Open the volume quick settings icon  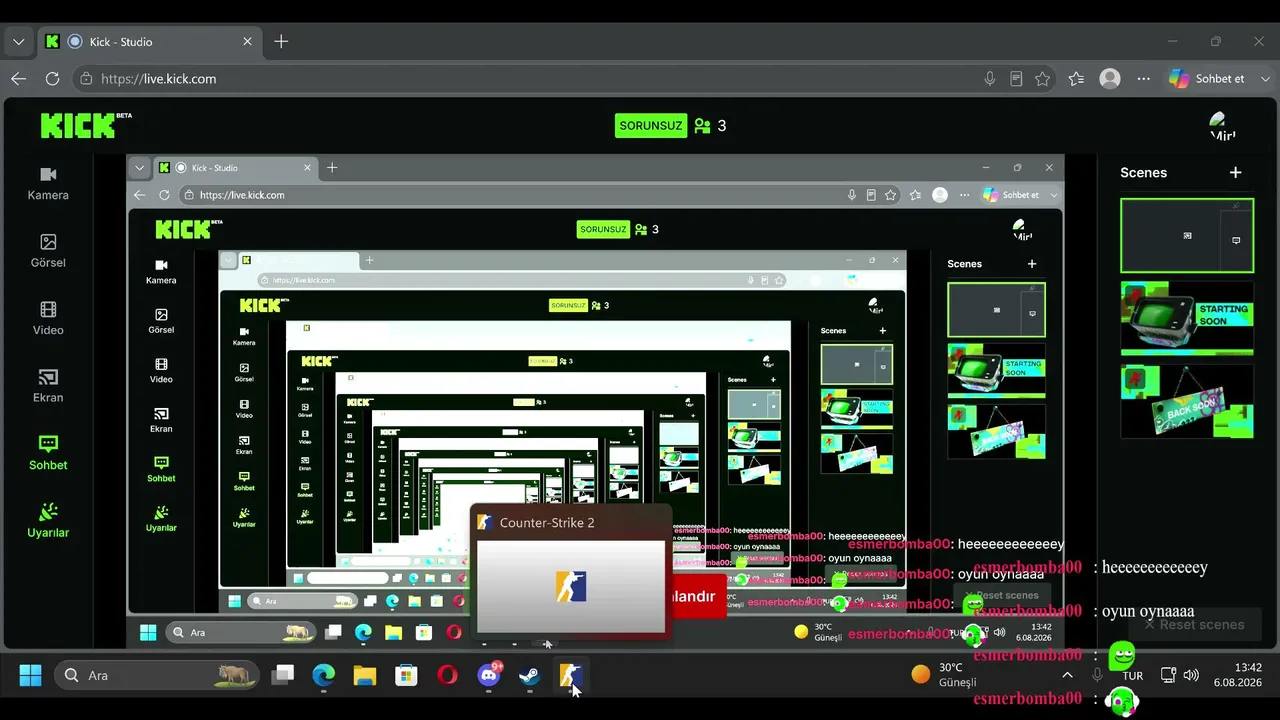tap(1190, 675)
